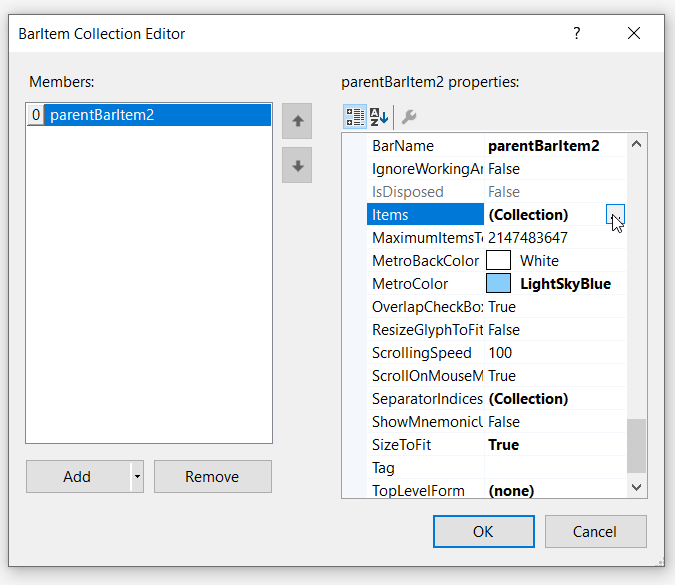Move member up with arrow button
Viewport: 675px width, 585px height.
pyautogui.click(x=297, y=121)
